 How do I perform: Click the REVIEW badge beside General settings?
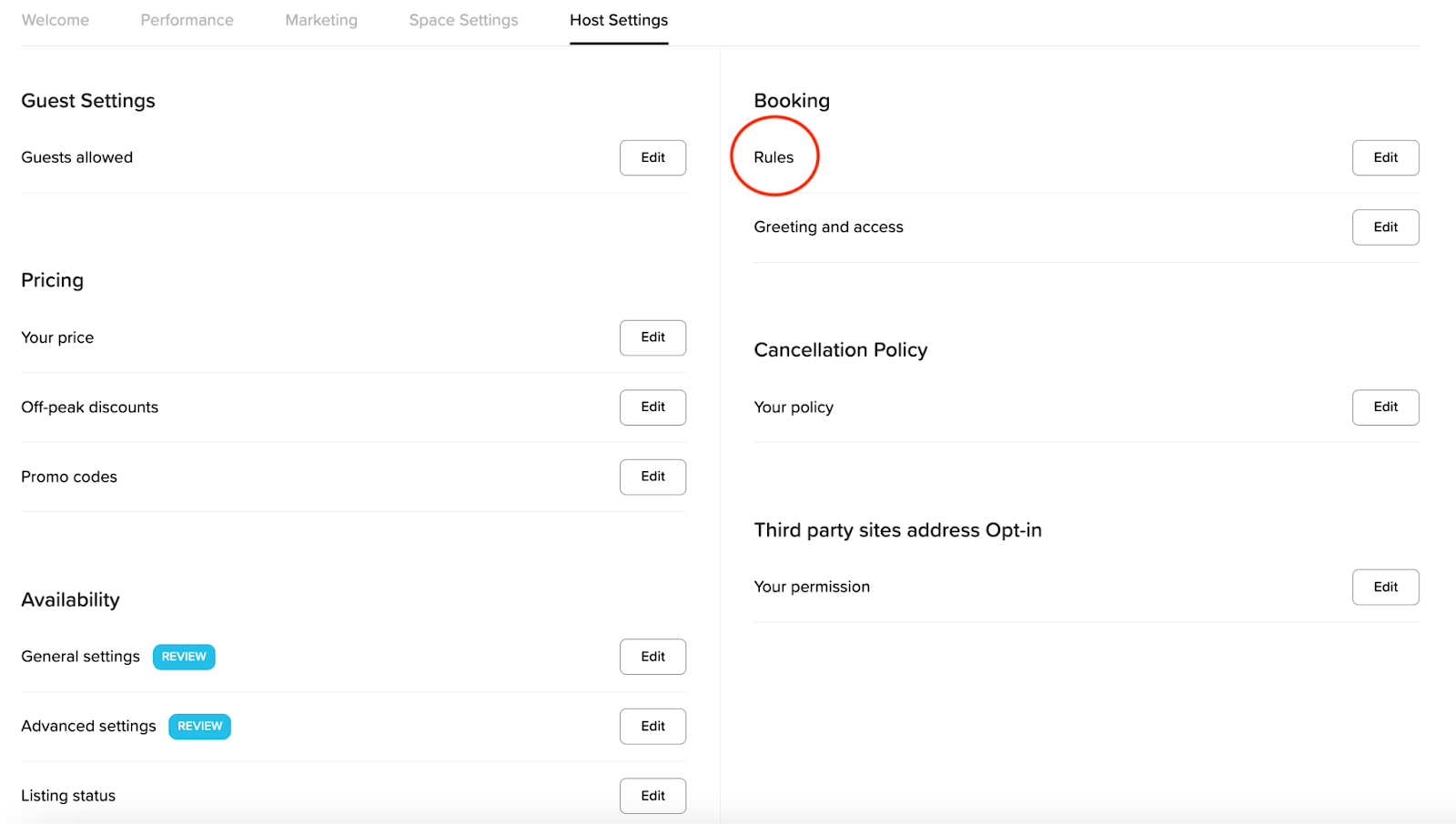(x=184, y=657)
